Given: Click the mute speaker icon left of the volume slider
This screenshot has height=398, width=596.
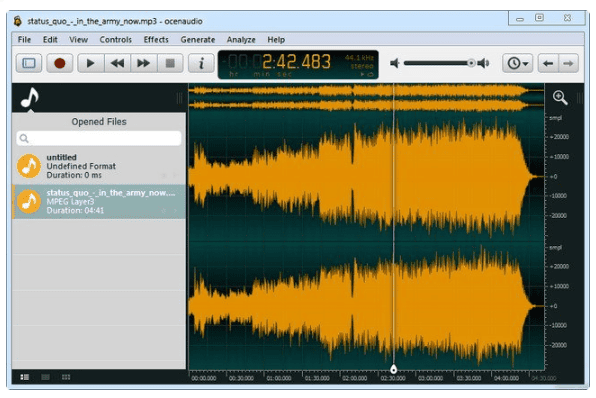Looking at the screenshot, I should (395, 63).
